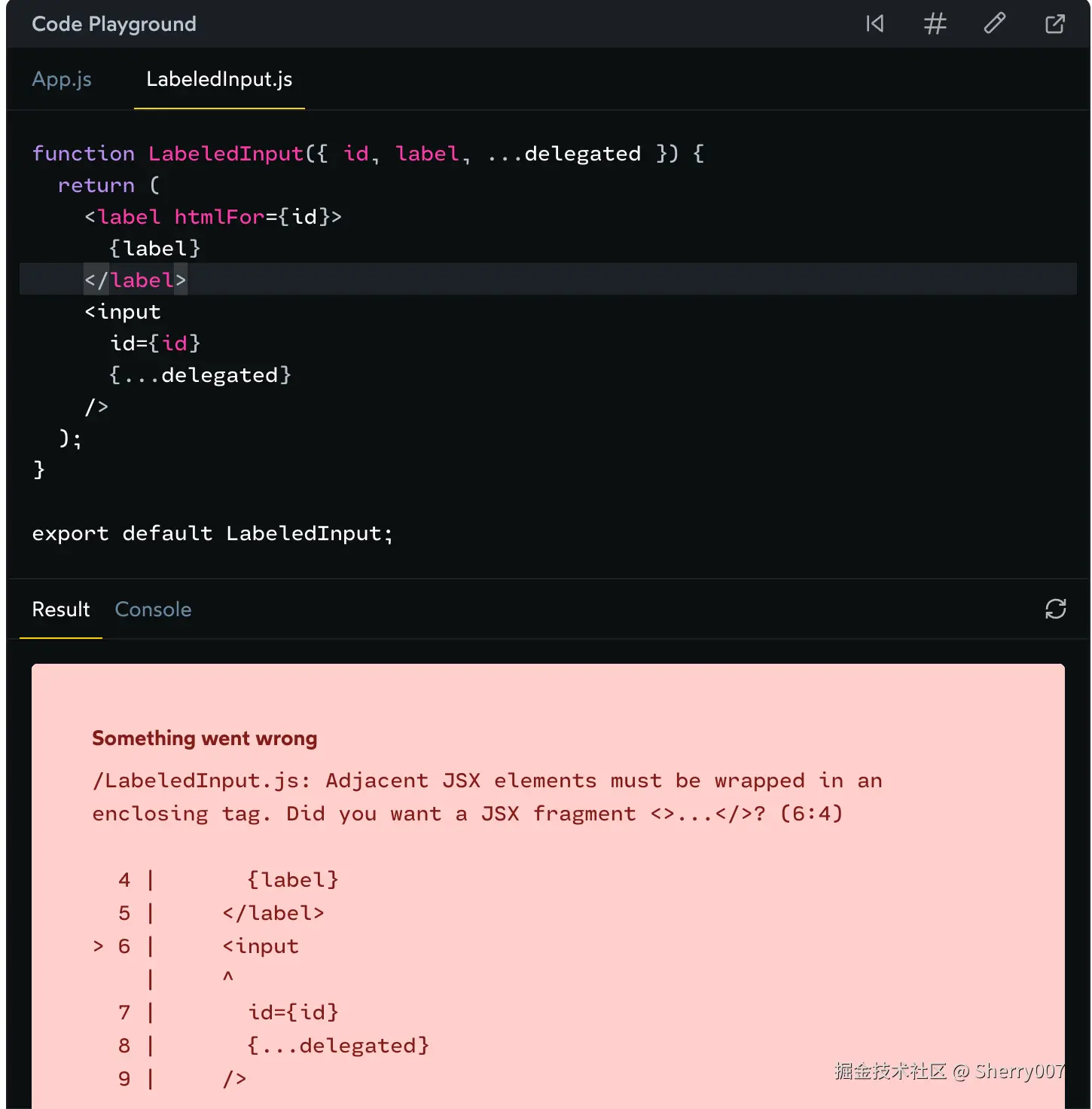Image resolution: width=1092 pixels, height=1109 pixels.
Task: Click the pencil format icon
Action: [995, 24]
